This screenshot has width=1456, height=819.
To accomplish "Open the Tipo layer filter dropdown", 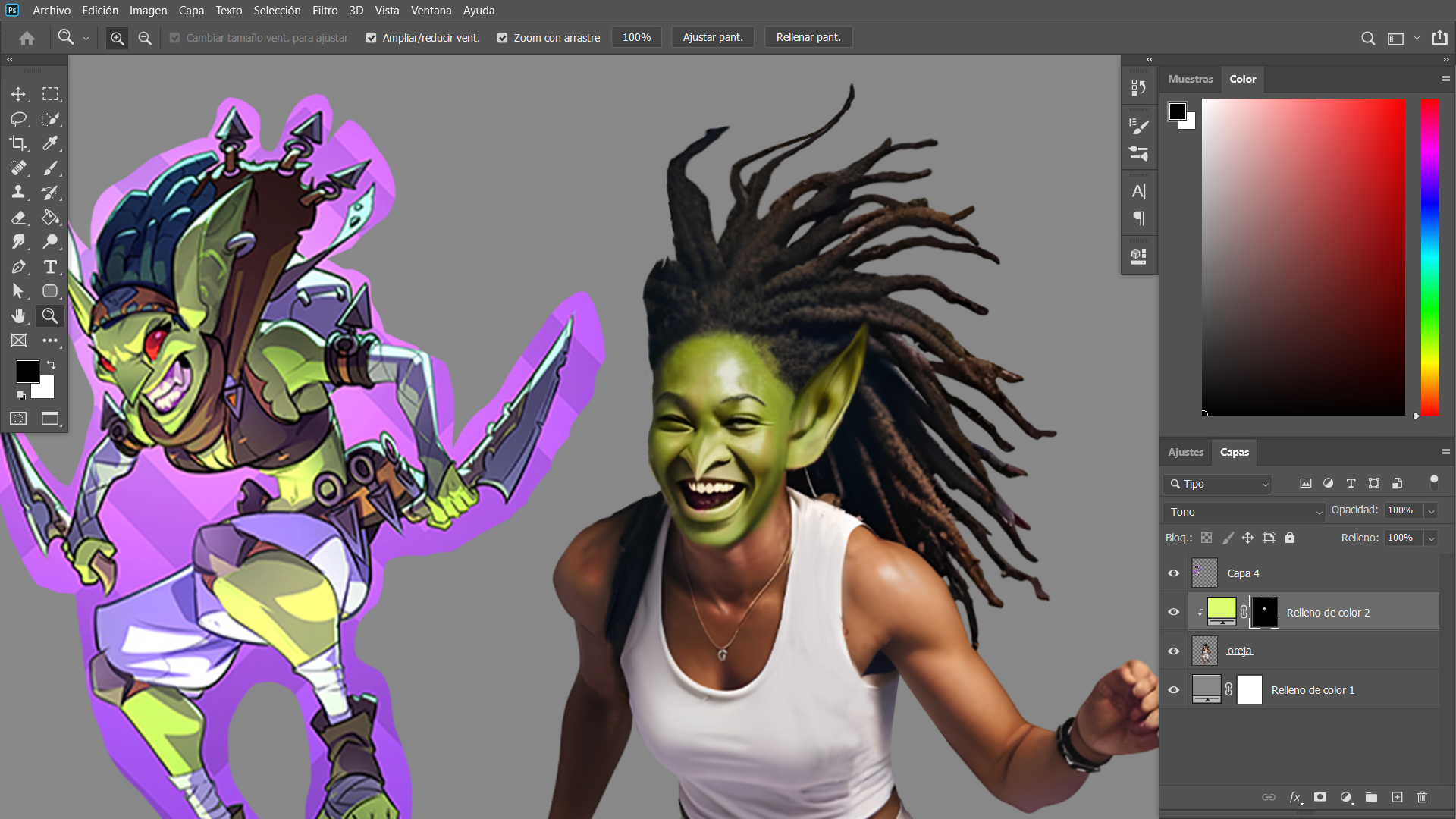I will (x=1217, y=484).
